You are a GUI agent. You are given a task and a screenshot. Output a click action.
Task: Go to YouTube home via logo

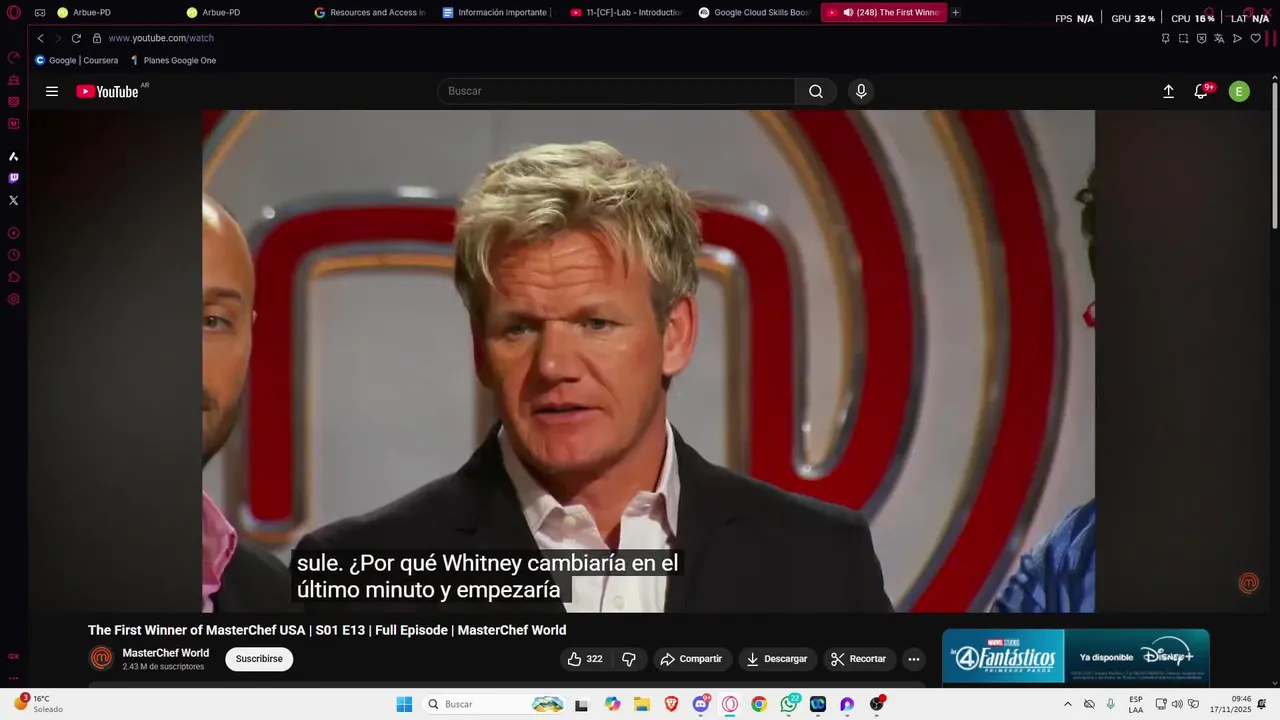point(108,91)
